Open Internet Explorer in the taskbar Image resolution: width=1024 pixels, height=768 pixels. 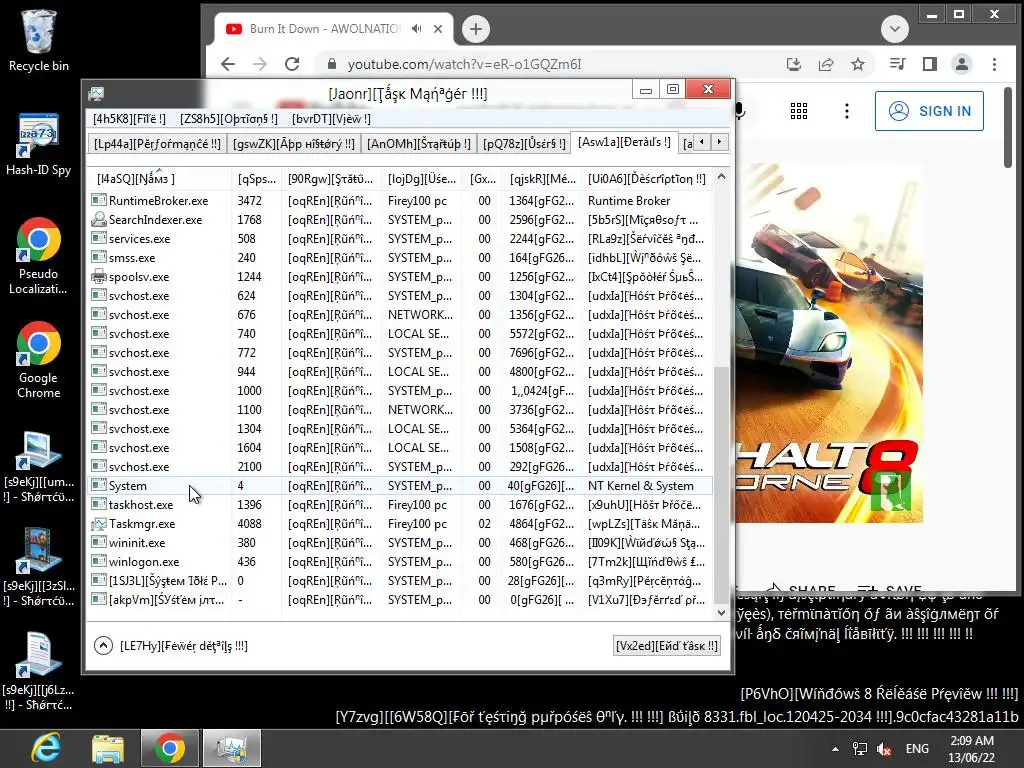click(x=46, y=748)
